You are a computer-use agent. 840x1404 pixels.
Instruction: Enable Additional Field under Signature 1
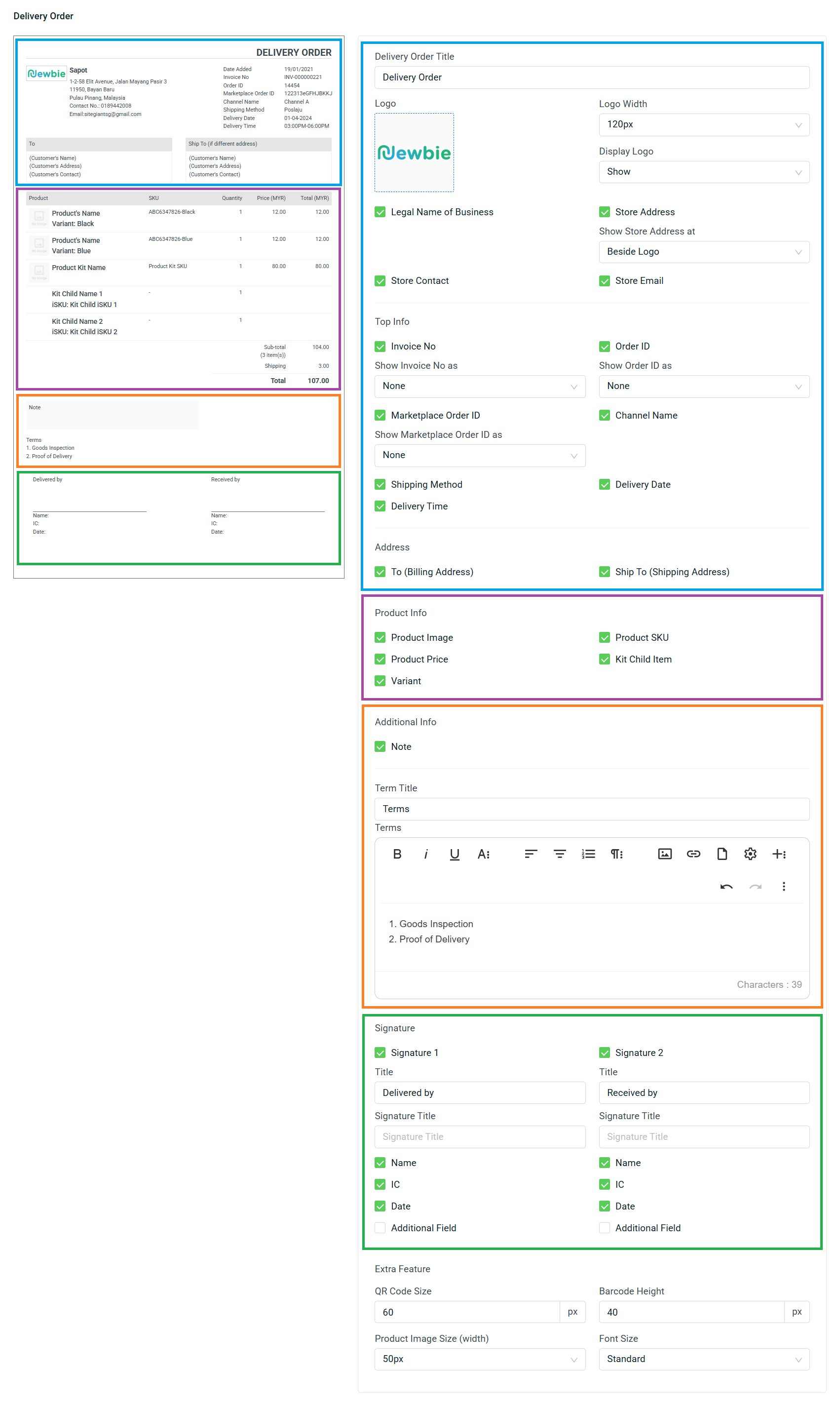tap(381, 1227)
